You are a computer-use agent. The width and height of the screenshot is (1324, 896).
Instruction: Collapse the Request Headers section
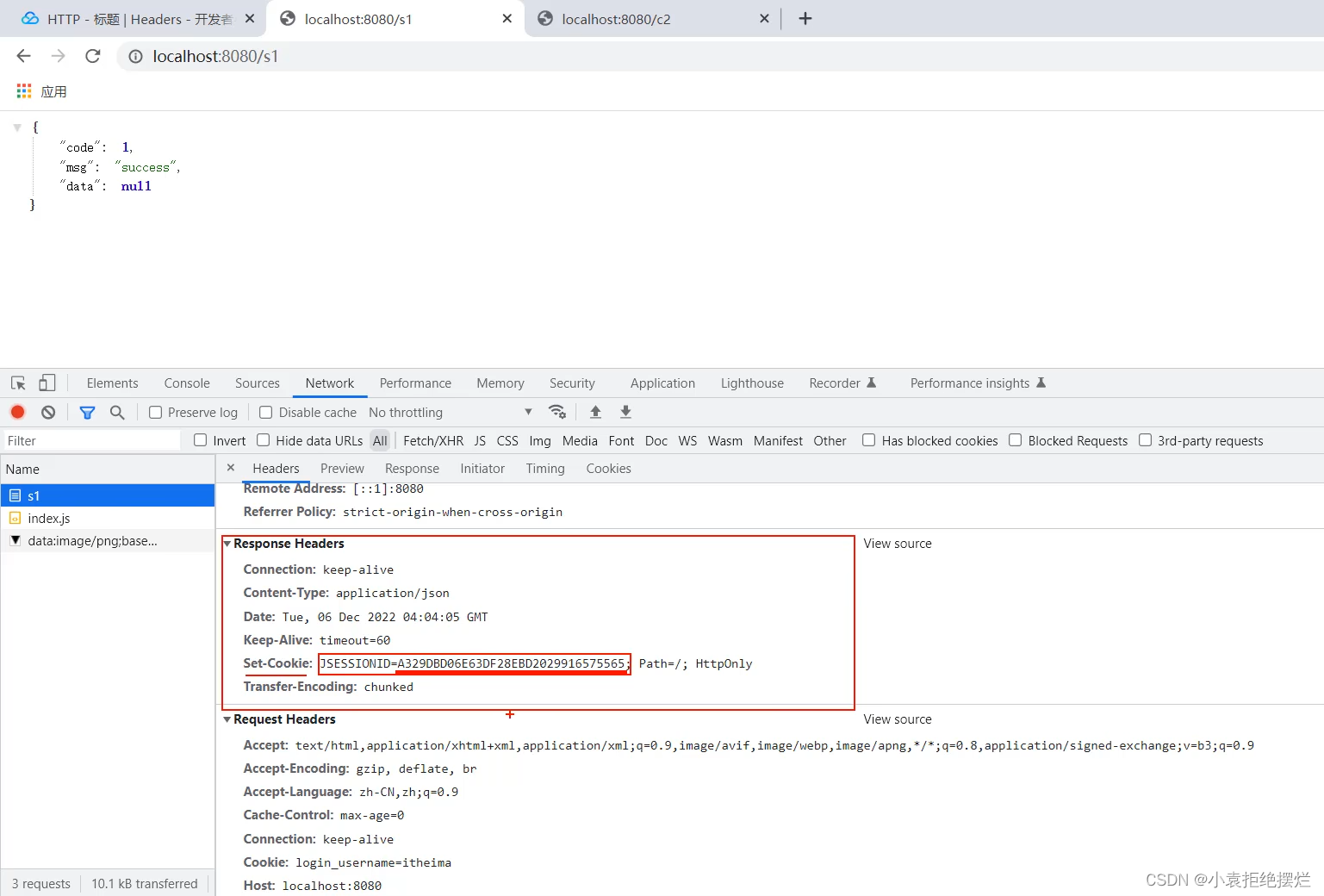coord(227,719)
